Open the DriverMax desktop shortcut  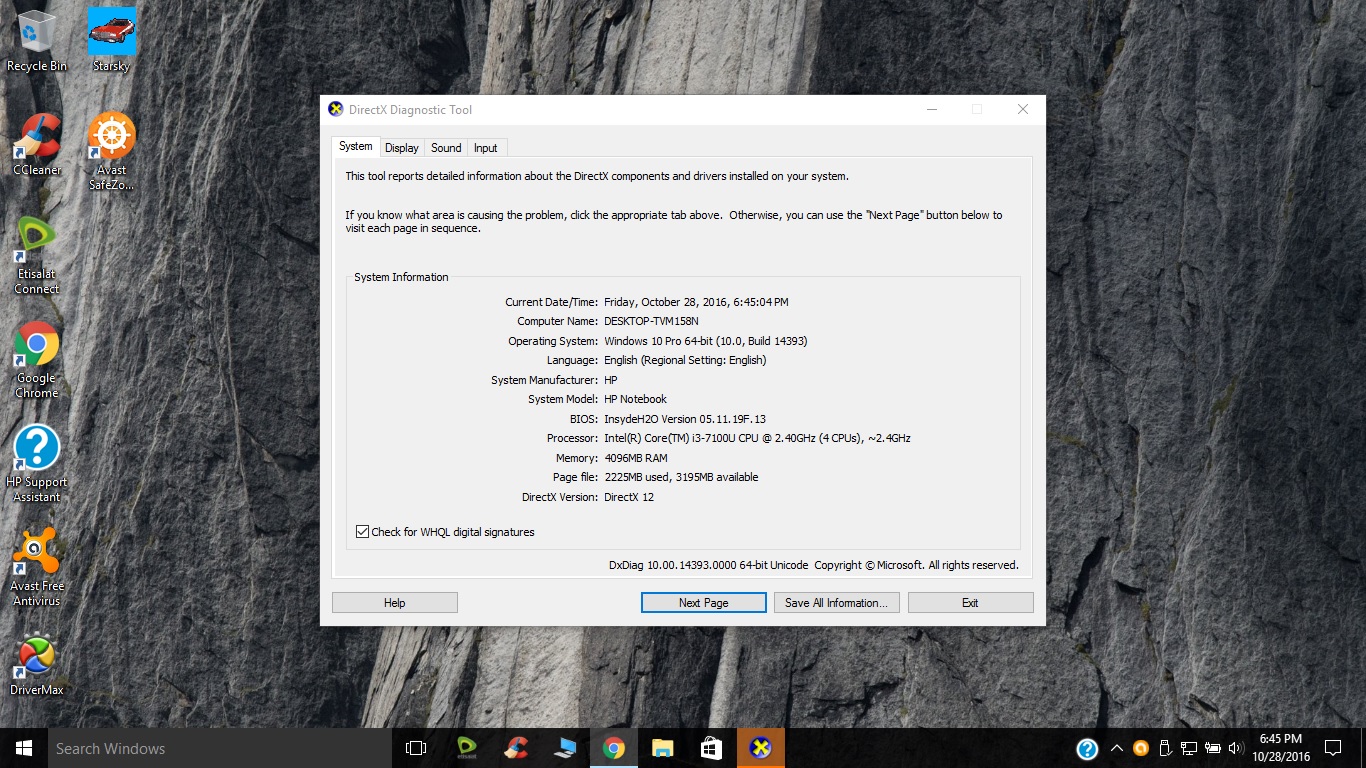(37, 658)
